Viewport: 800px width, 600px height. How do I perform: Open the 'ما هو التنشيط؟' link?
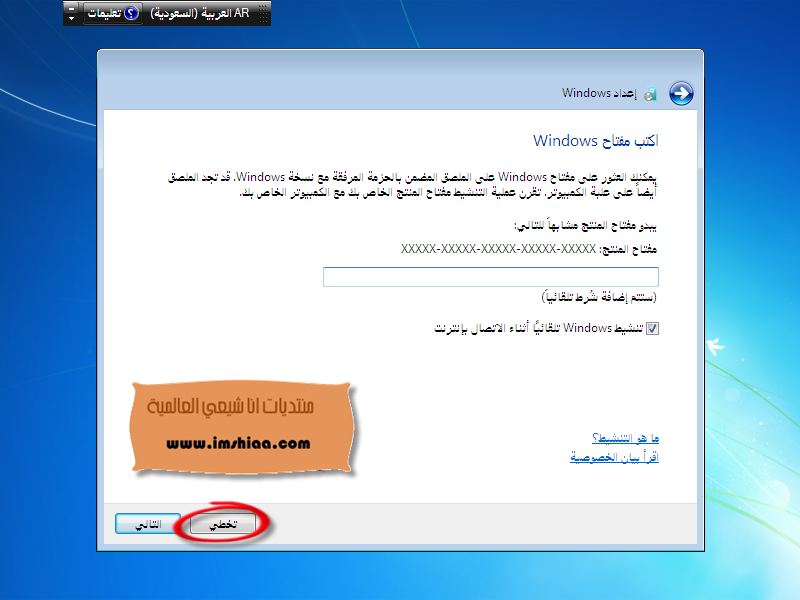click(x=626, y=438)
